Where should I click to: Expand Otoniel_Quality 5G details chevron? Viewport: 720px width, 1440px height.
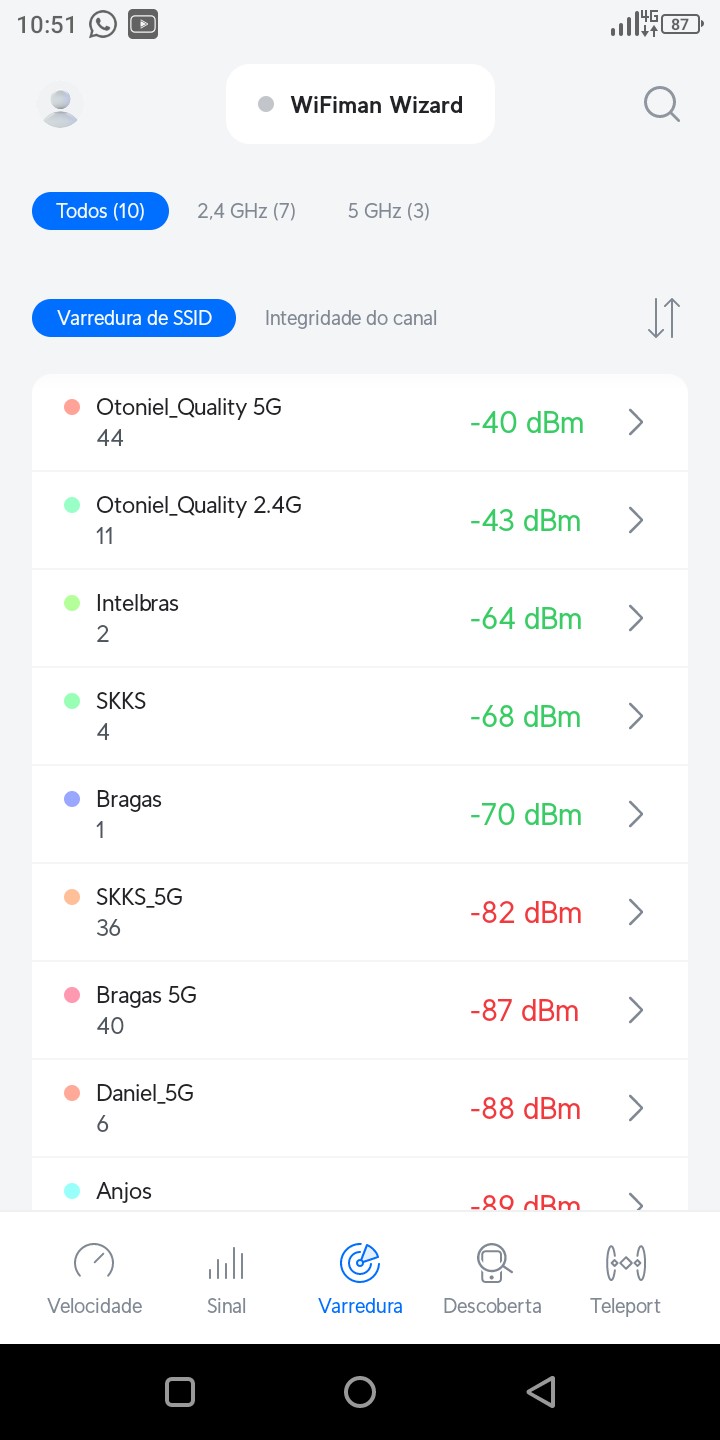coord(635,423)
